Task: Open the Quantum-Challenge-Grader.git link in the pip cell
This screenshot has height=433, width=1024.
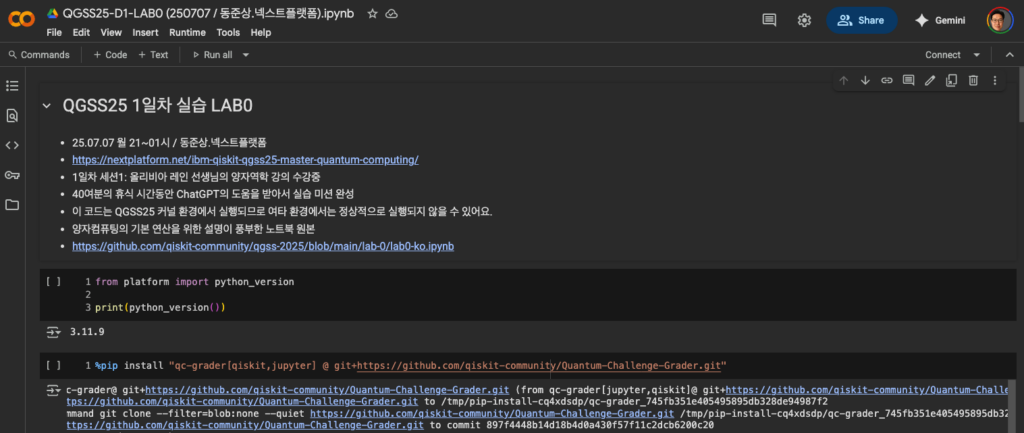Action: (x=539, y=365)
